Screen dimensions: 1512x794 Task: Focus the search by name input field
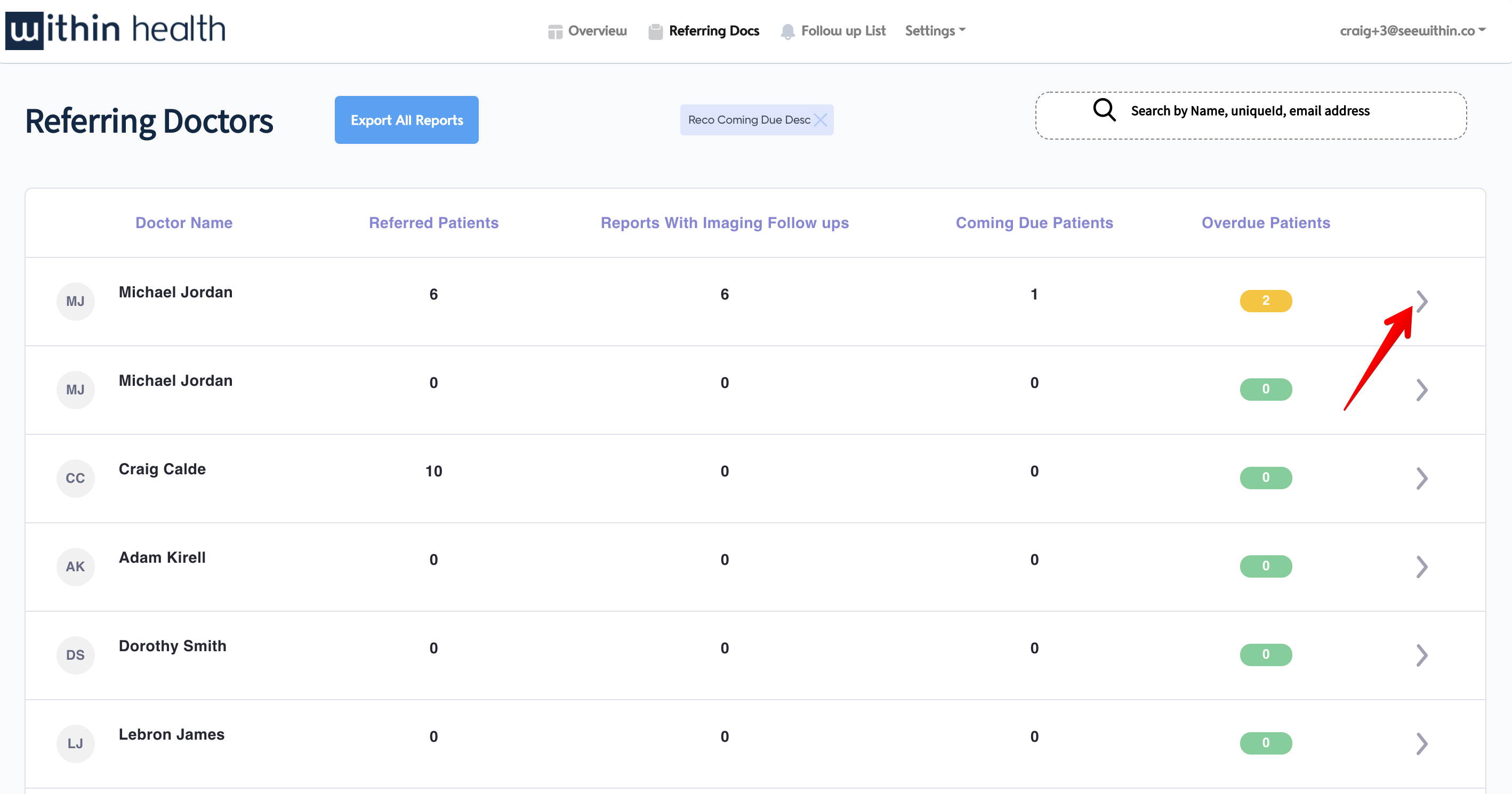pyautogui.click(x=1251, y=116)
